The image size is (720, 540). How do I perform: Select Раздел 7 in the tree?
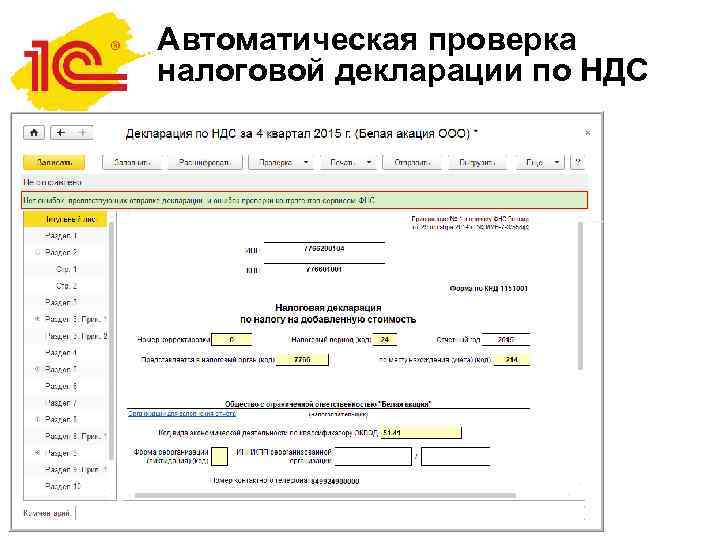pos(61,403)
